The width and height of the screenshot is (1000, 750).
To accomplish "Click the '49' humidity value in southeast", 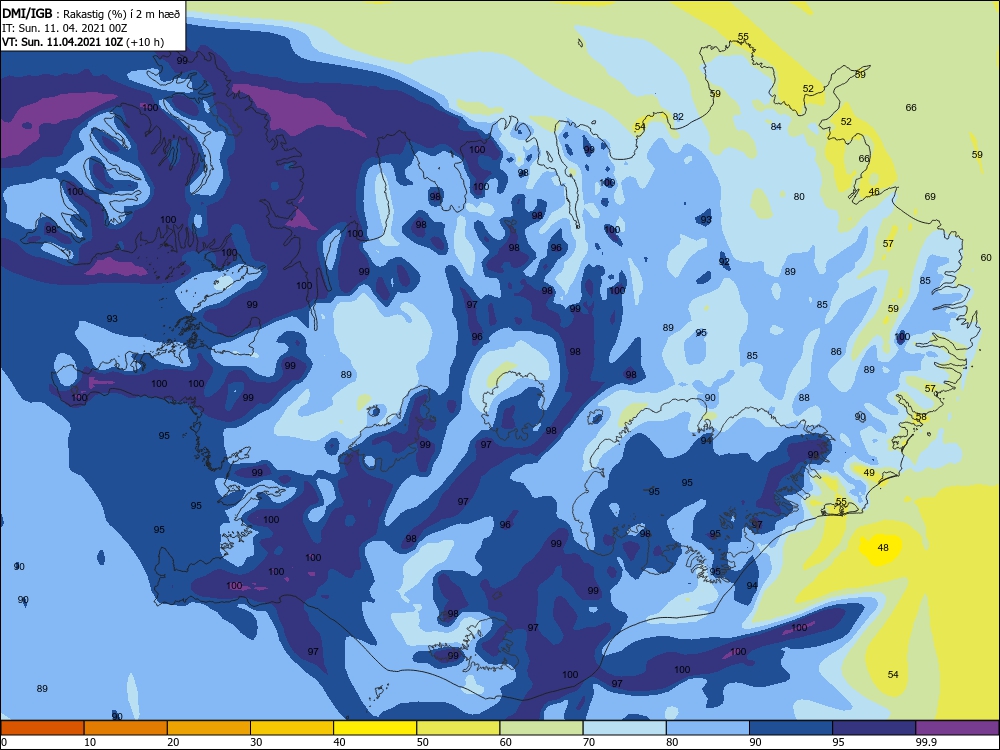I will click(869, 473).
